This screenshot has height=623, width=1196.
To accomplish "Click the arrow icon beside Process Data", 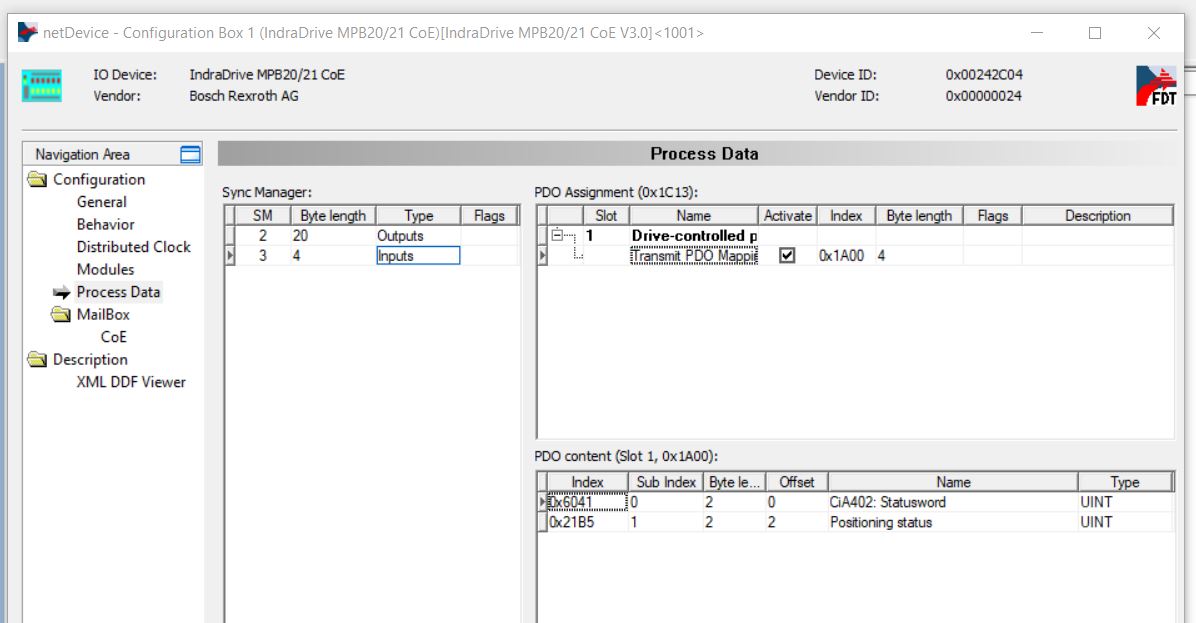I will pyautogui.click(x=62, y=293).
